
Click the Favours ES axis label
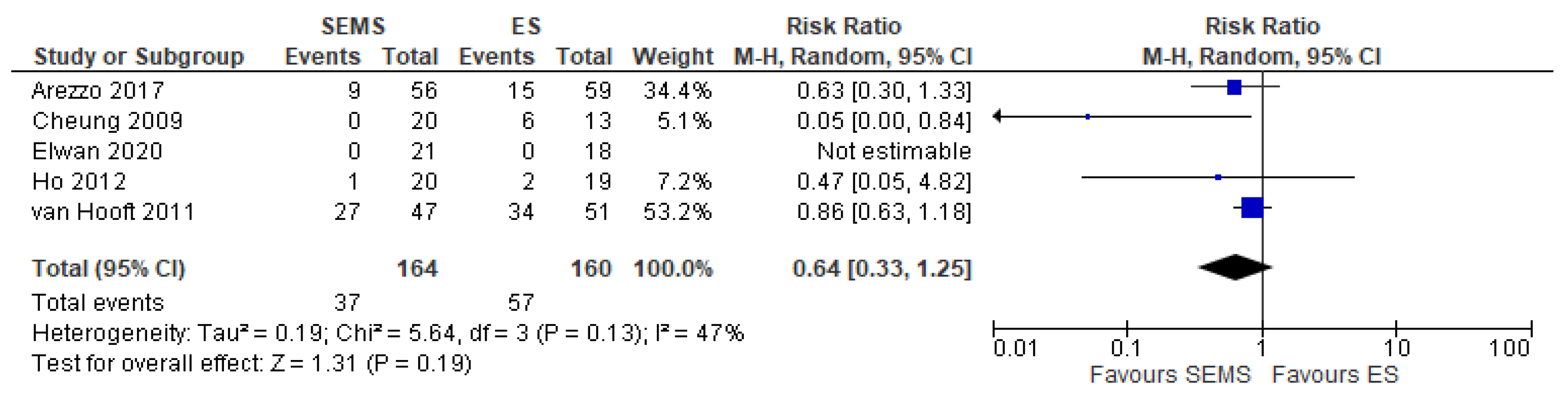(x=1336, y=374)
